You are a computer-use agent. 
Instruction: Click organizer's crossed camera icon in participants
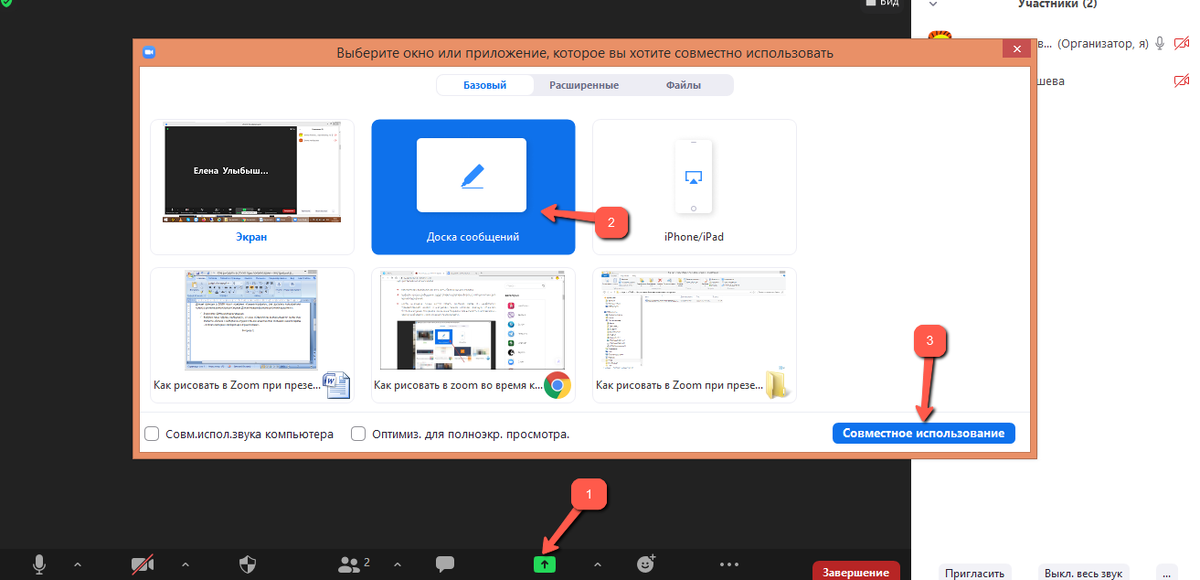point(1182,44)
